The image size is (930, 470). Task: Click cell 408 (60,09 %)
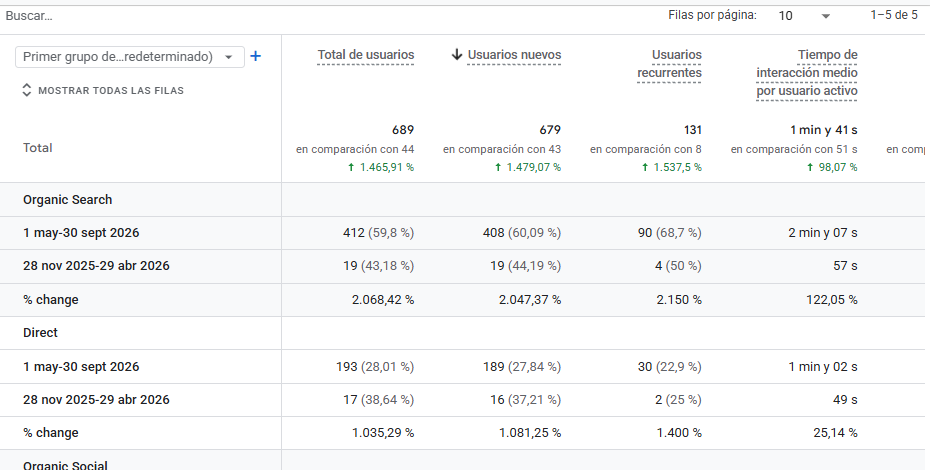(x=522, y=233)
